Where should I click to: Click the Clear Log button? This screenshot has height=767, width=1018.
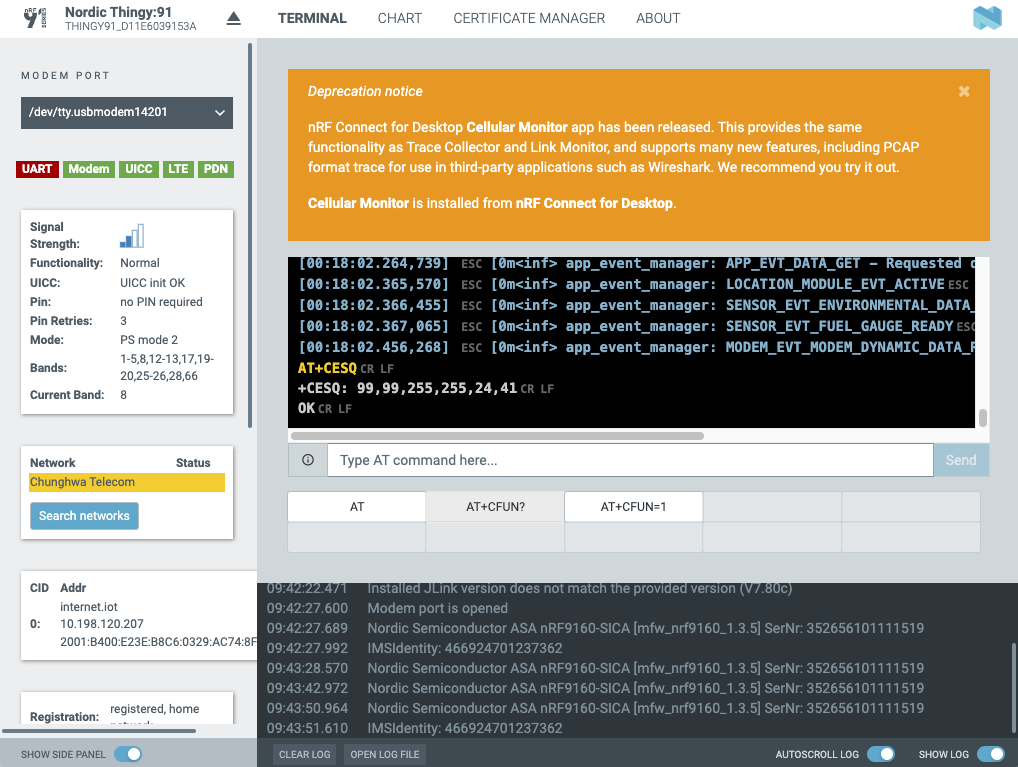pyautogui.click(x=304, y=754)
